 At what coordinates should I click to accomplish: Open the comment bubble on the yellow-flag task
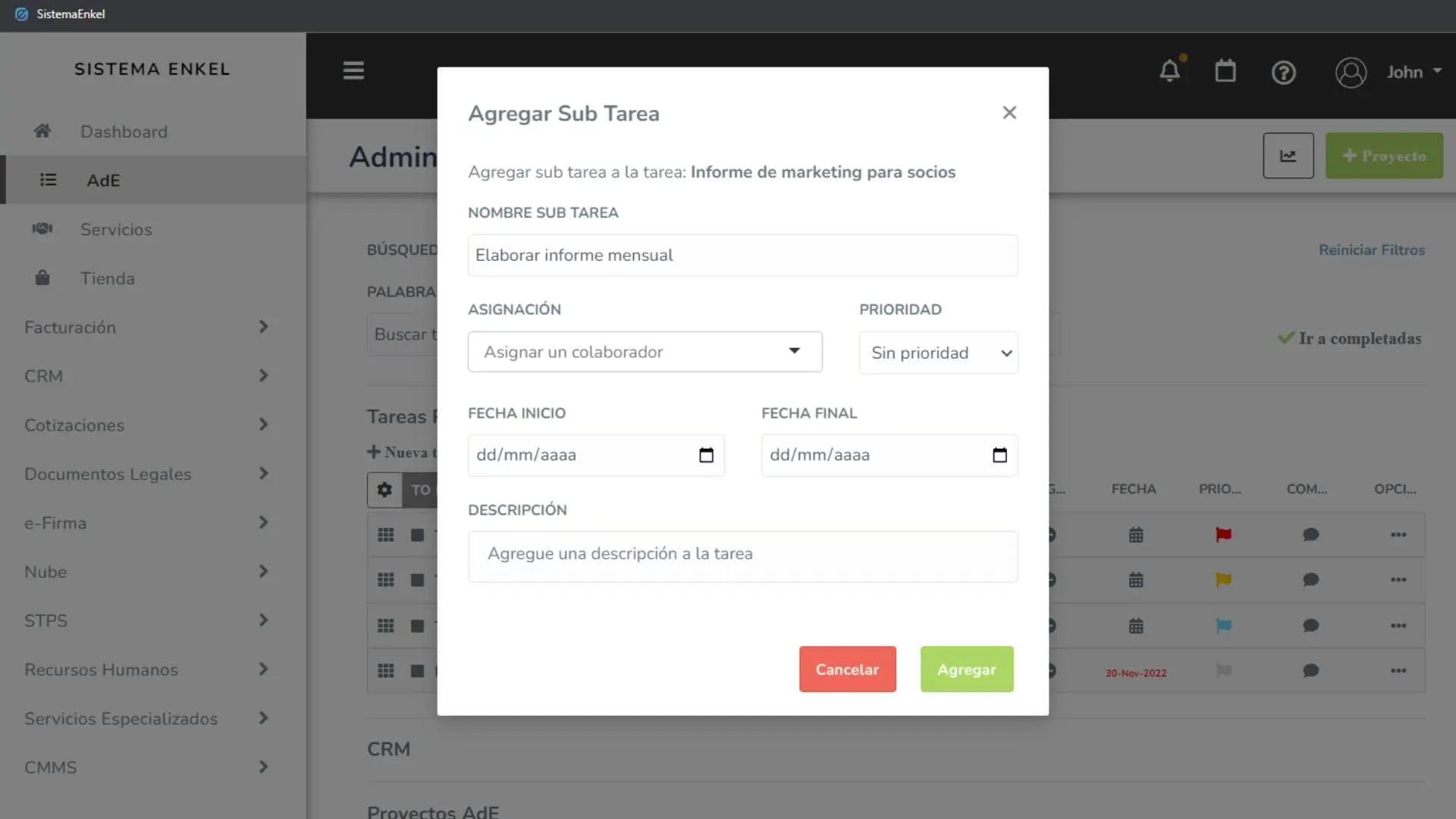point(1310,580)
